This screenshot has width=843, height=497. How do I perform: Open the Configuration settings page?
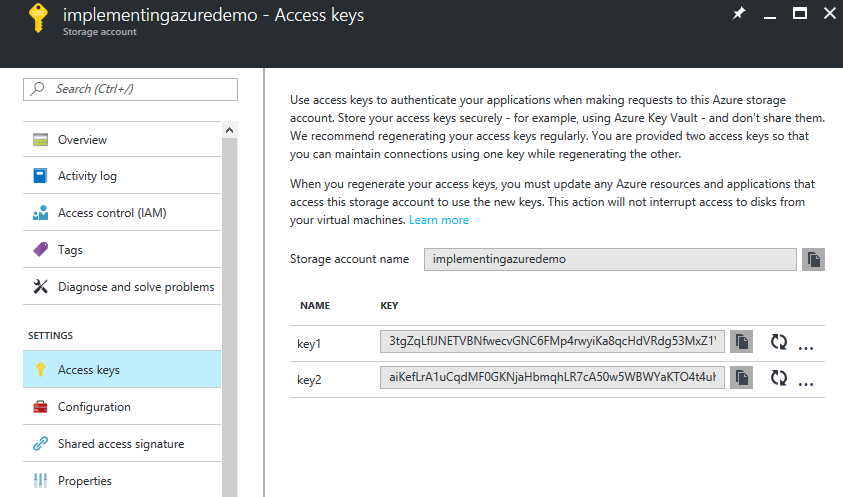94,407
